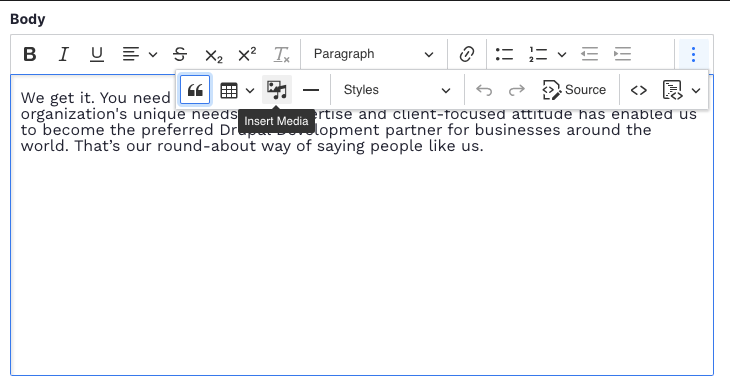
Task: Expand the text alignment dropdown arrow
Action: [x=153, y=54]
